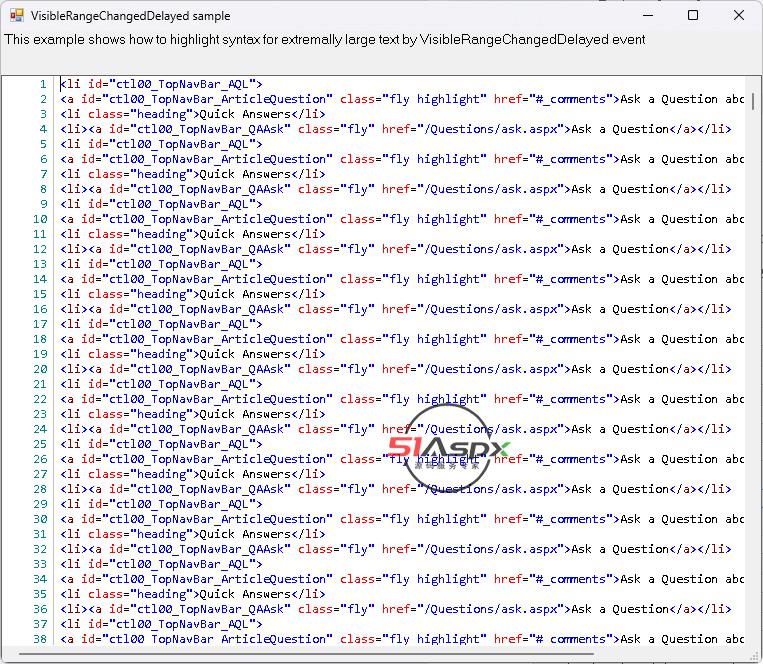The width and height of the screenshot is (763, 664).
Task: Click the application icon in the title bar
Action: [x=17, y=16]
